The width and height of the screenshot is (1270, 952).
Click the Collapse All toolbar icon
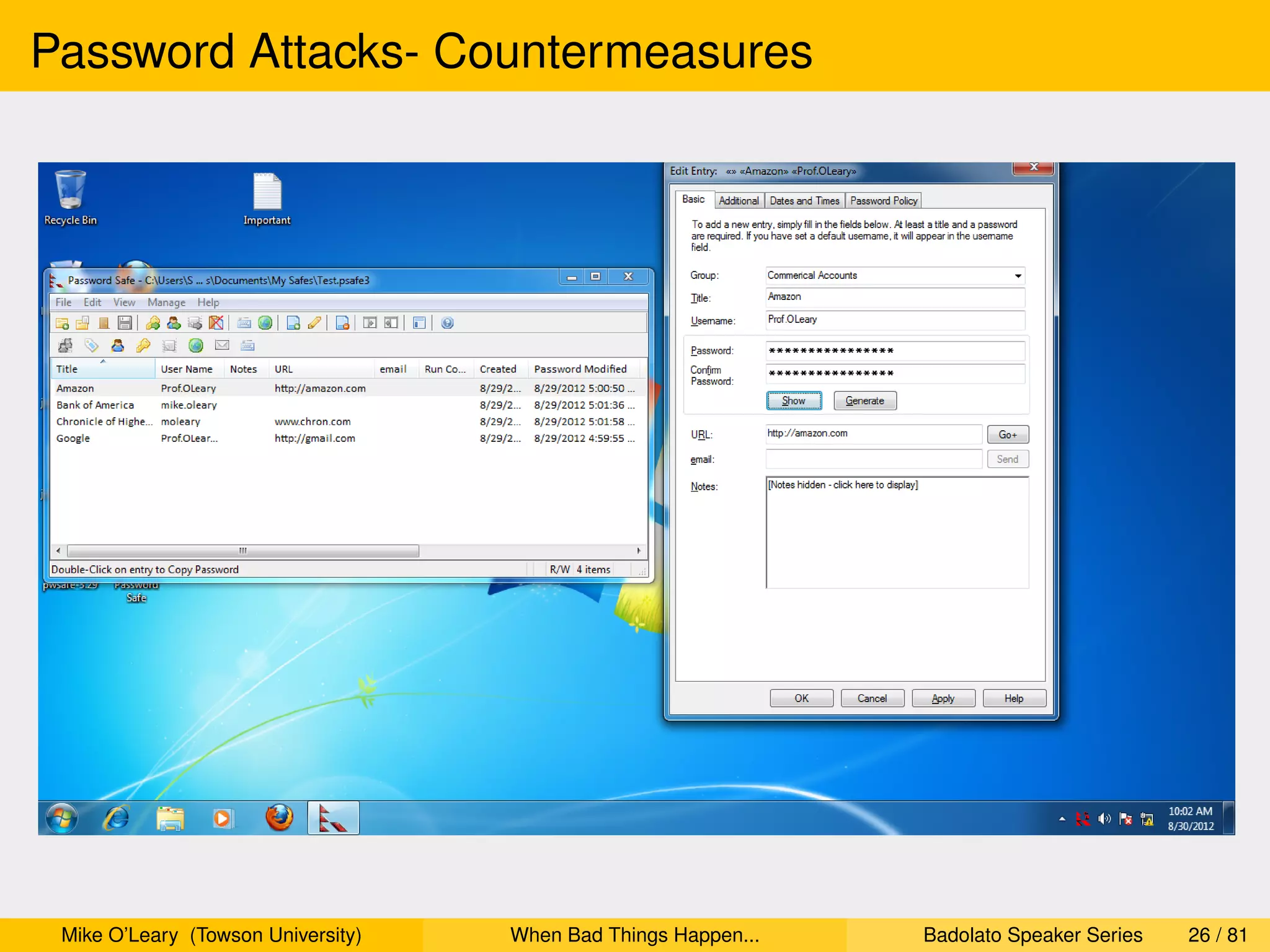tap(391, 323)
